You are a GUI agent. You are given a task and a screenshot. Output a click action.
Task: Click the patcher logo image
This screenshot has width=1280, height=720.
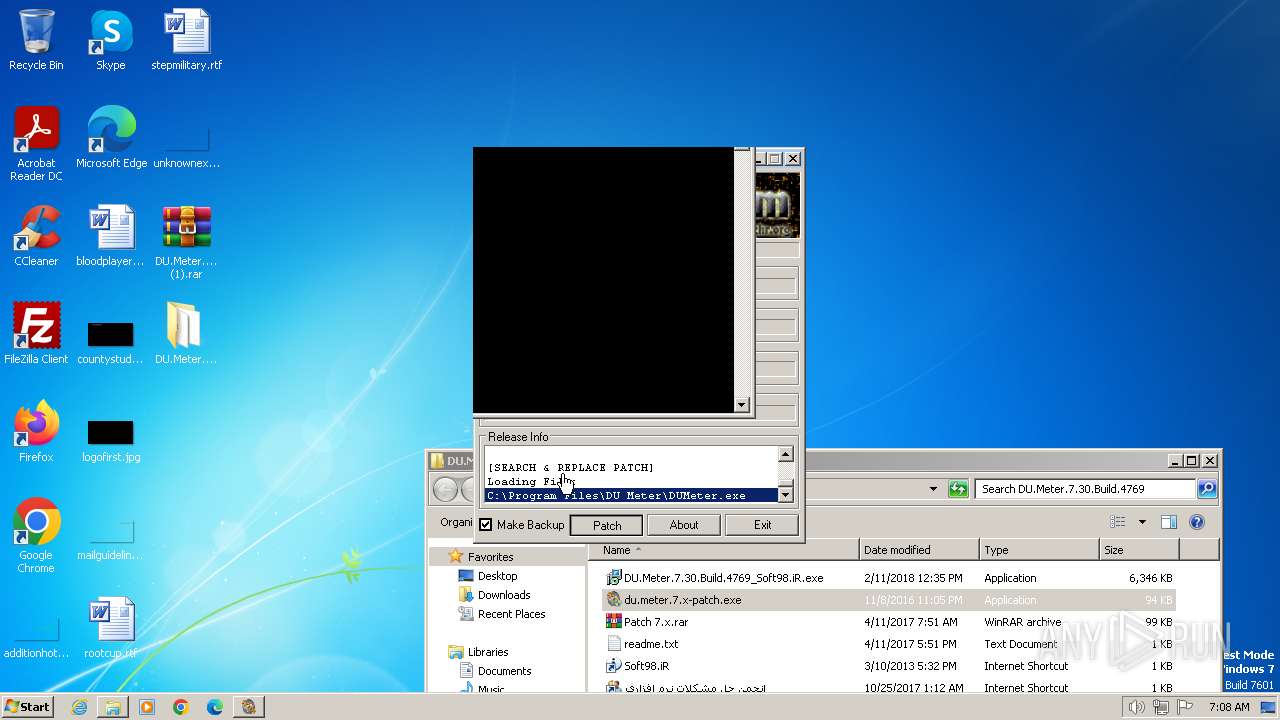777,205
